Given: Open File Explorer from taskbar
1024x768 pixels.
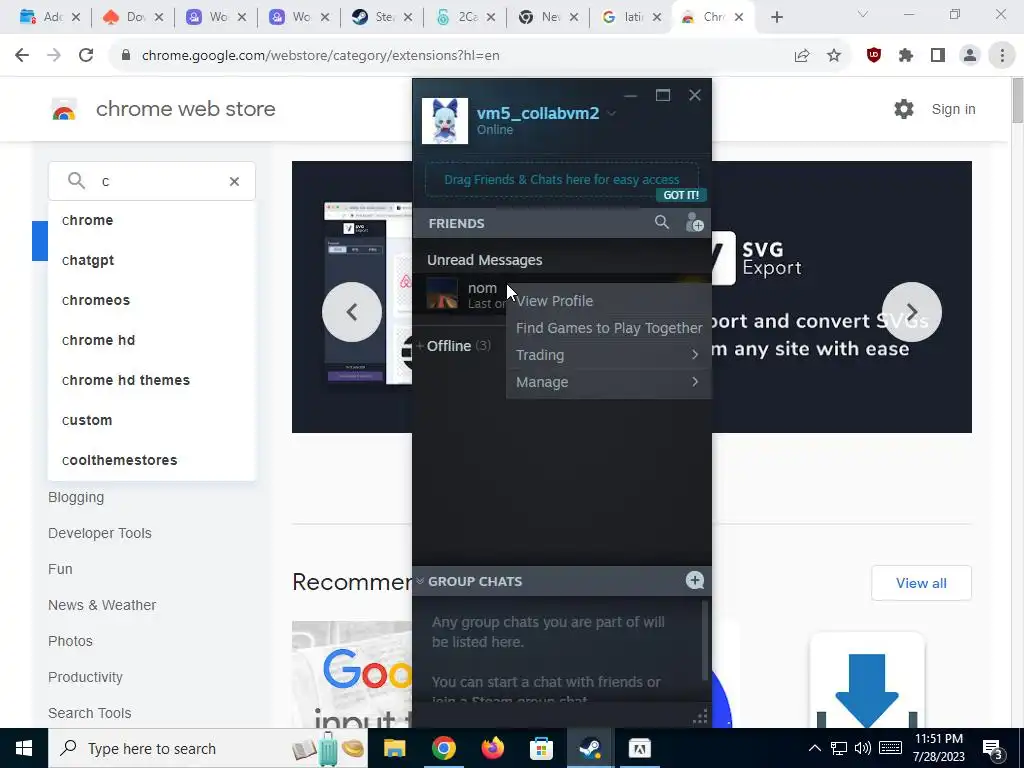Looking at the screenshot, I should tap(394, 748).
